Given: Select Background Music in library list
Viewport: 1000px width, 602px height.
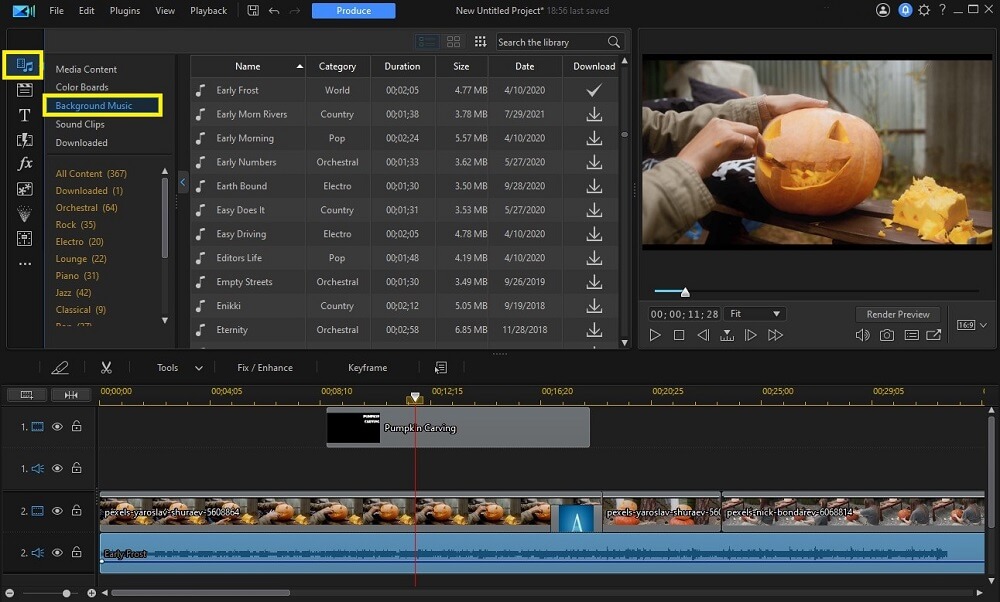Looking at the screenshot, I should point(94,105).
